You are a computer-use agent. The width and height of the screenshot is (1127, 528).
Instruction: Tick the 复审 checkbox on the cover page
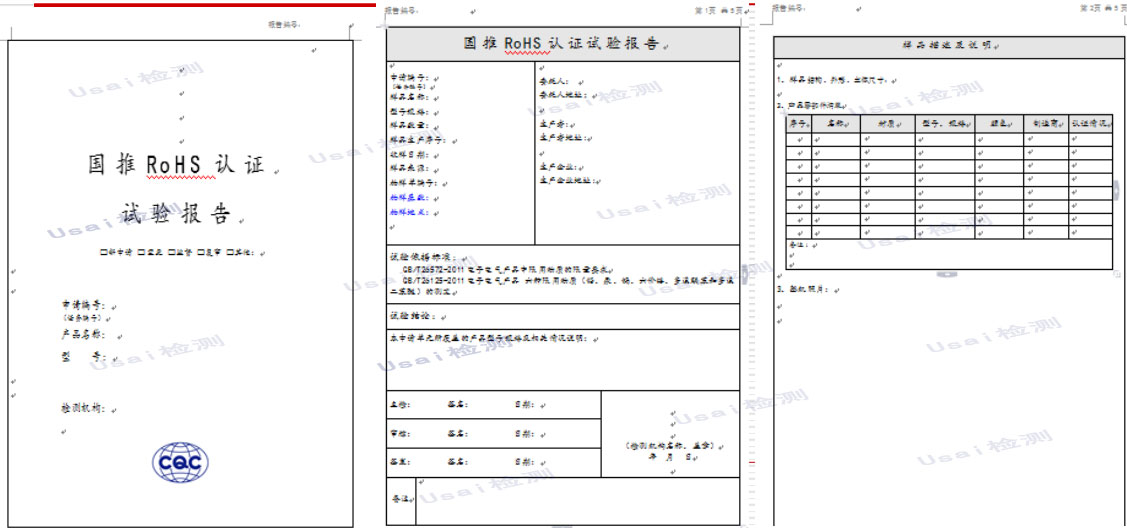pos(201,252)
